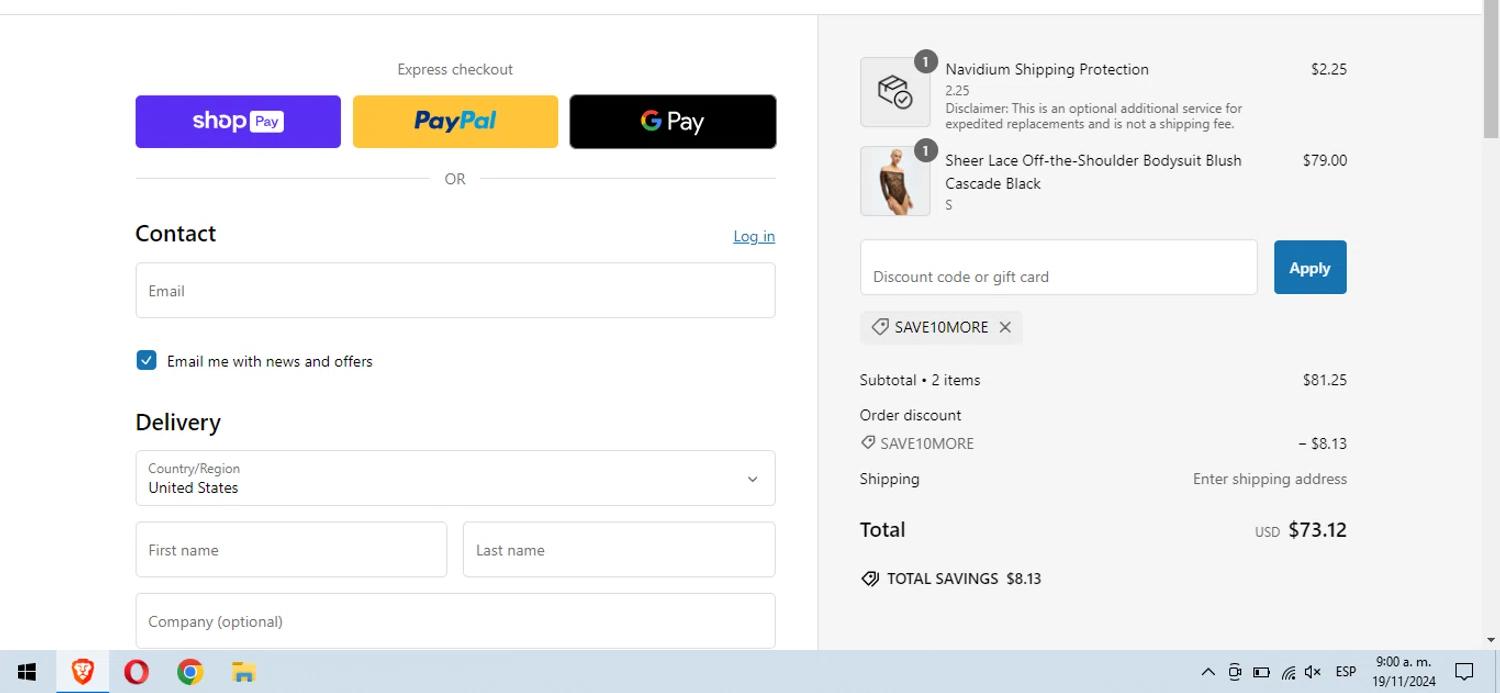Open File Explorer from the taskbar
Image resolution: width=1500 pixels, height=693 pixels.
244,672
